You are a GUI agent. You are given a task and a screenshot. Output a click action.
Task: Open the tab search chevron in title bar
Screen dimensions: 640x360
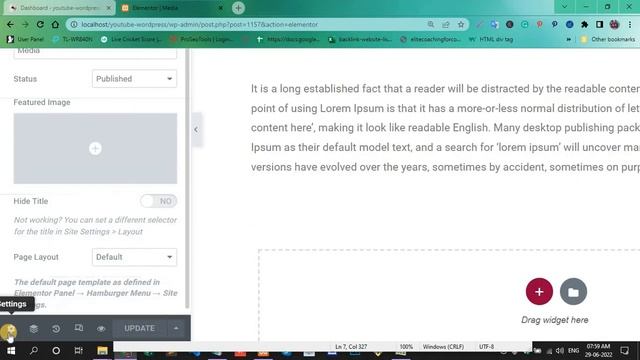tap(564, 7)
